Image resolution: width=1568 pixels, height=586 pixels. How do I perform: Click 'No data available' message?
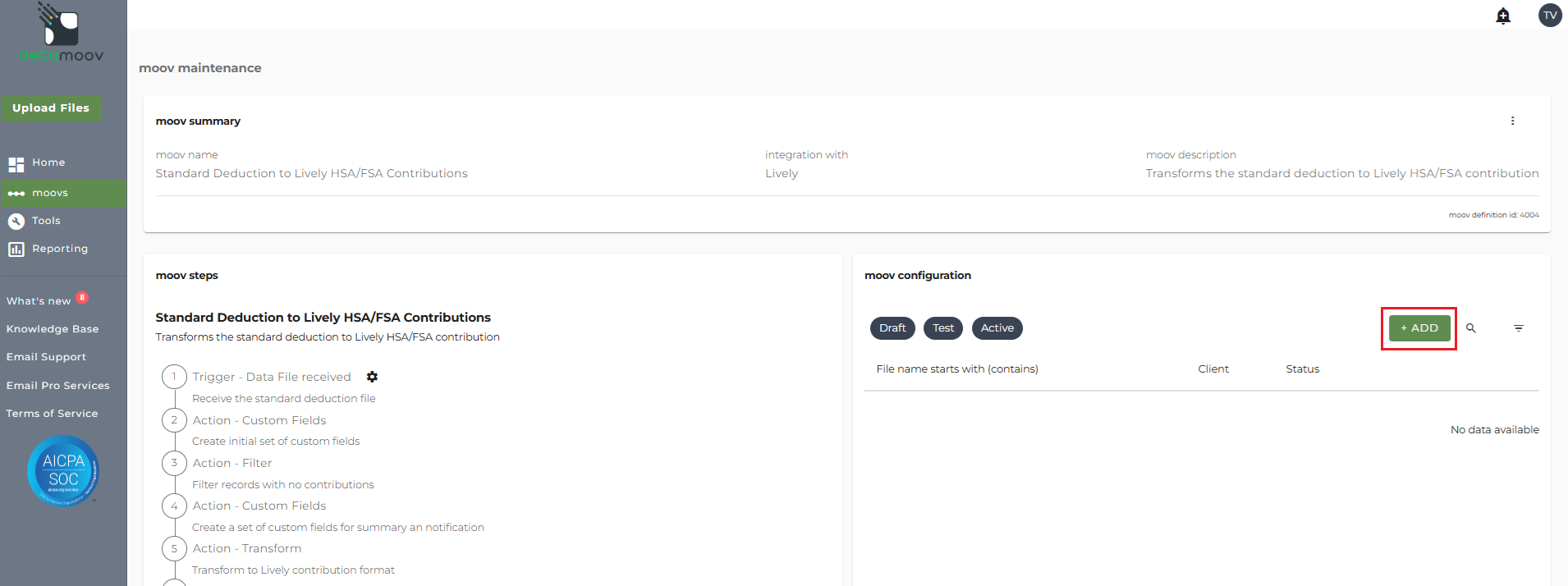pos(1495,430)
